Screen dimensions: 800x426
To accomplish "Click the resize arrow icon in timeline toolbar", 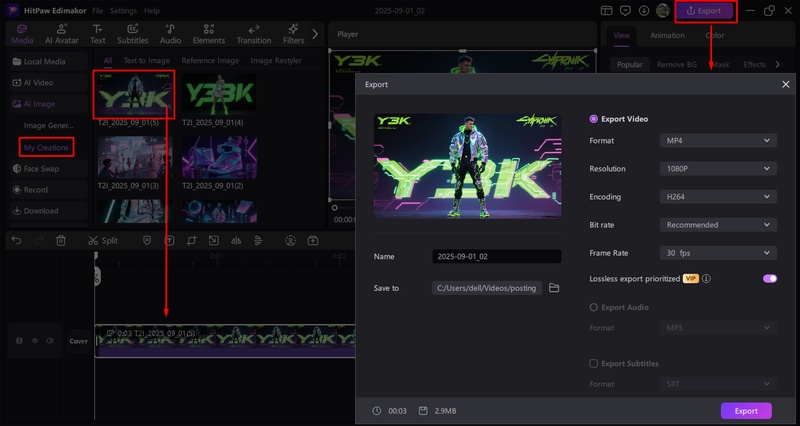I will coord(214,240).
